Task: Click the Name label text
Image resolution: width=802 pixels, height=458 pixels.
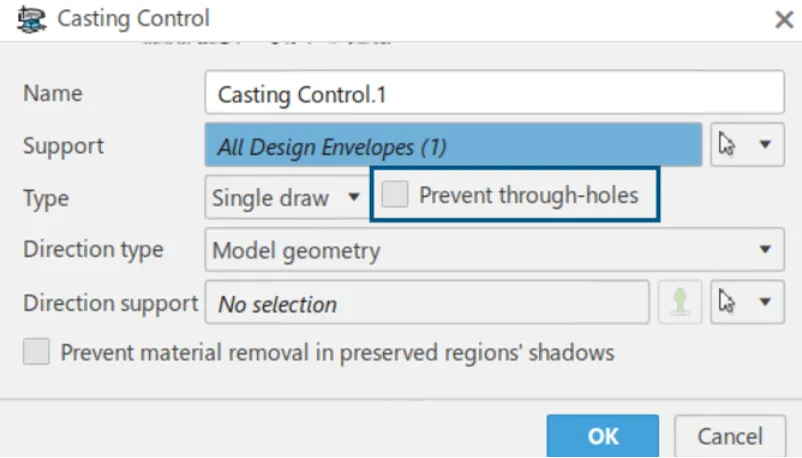Action: [53, 94]
